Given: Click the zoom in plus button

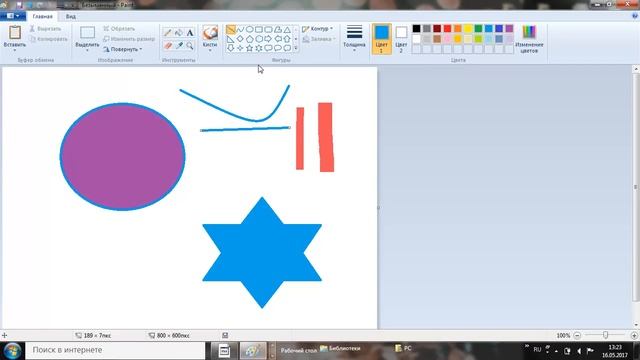Looking at the screenshot, I should [x=634, y=335].
